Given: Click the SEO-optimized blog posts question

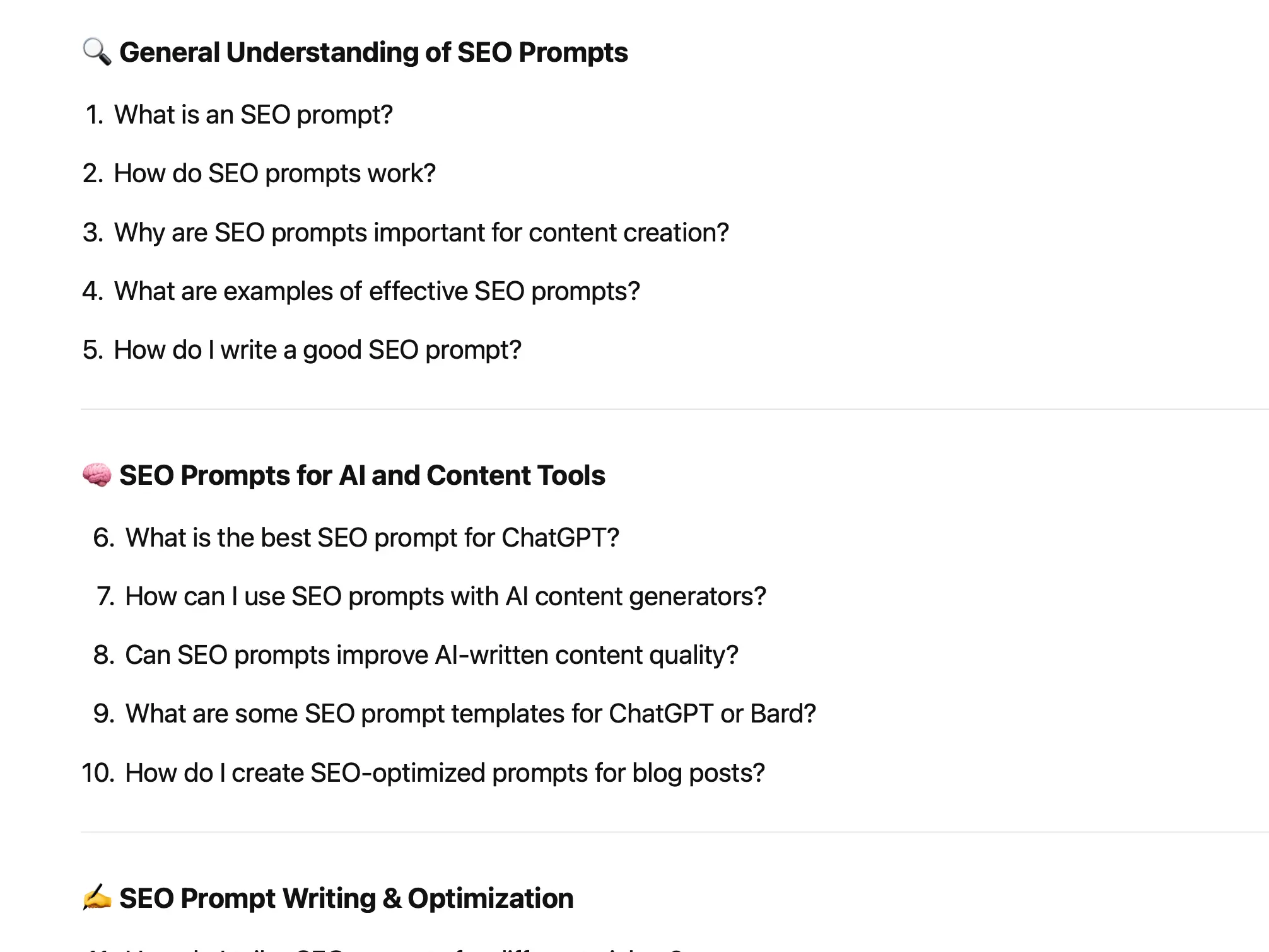Looking at the screenshot, I should 445,773.
